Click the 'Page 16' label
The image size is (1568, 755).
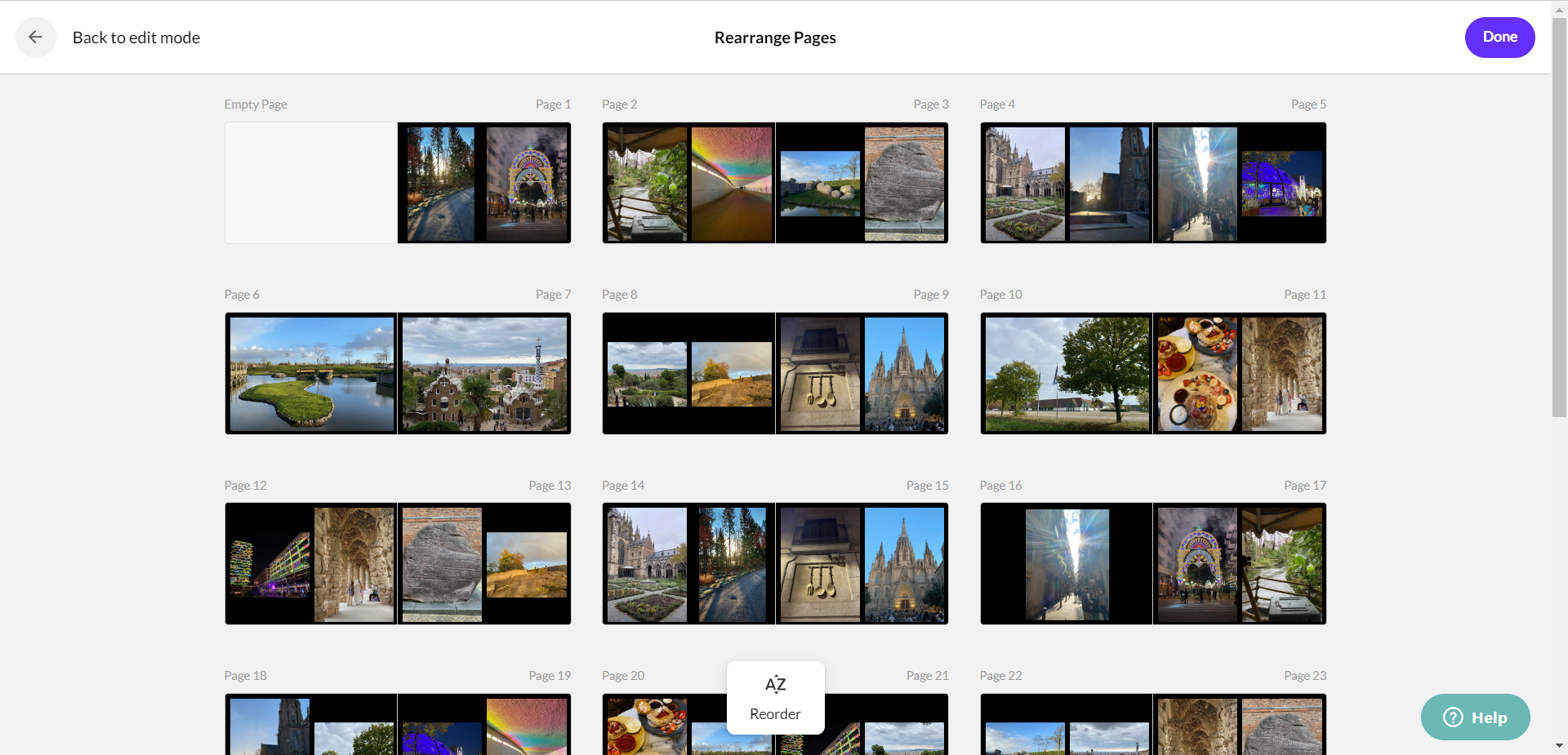point(1000,486)
